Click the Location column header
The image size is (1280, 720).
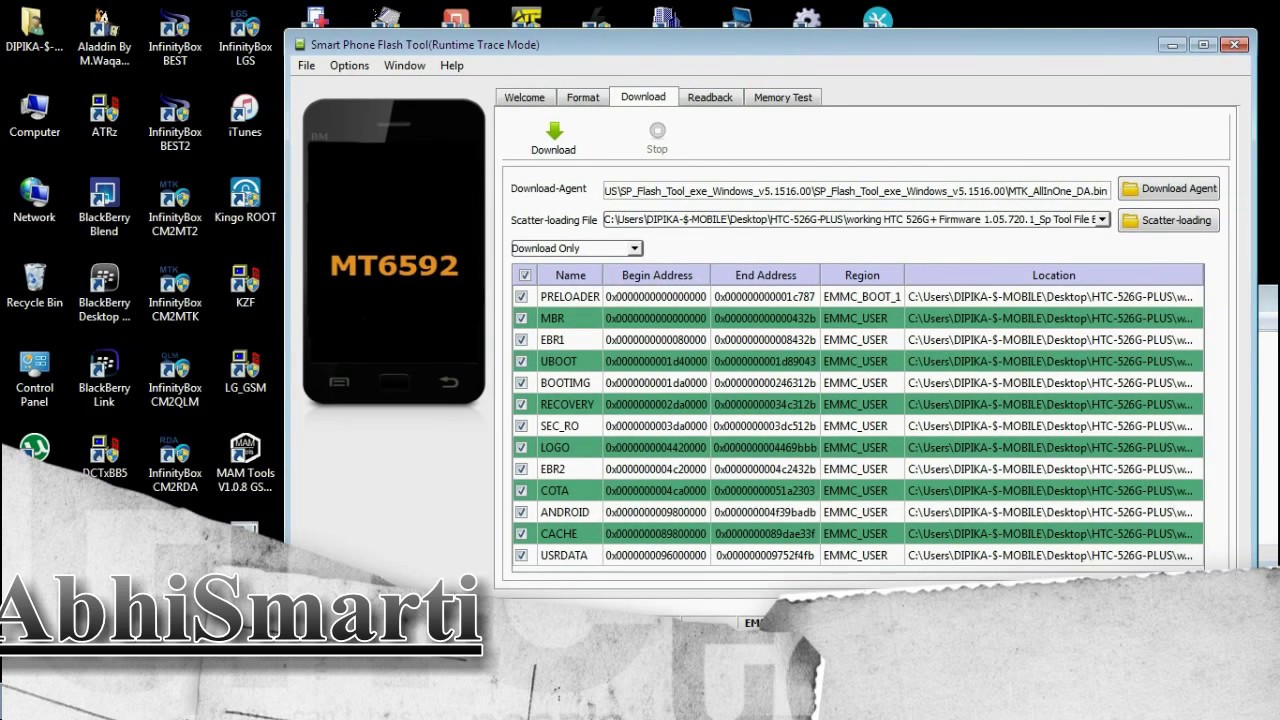click(x=1054, y=275)
